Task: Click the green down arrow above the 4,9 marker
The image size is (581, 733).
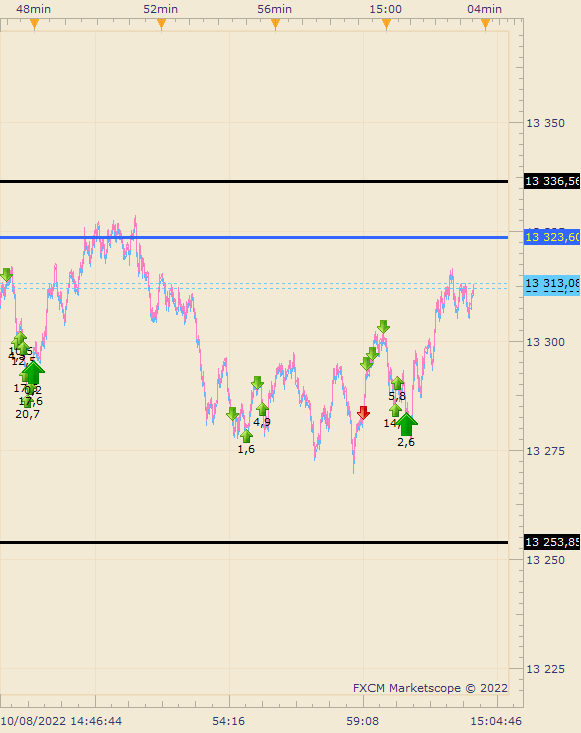Action: pyautogui.click(x=257, y=383)
